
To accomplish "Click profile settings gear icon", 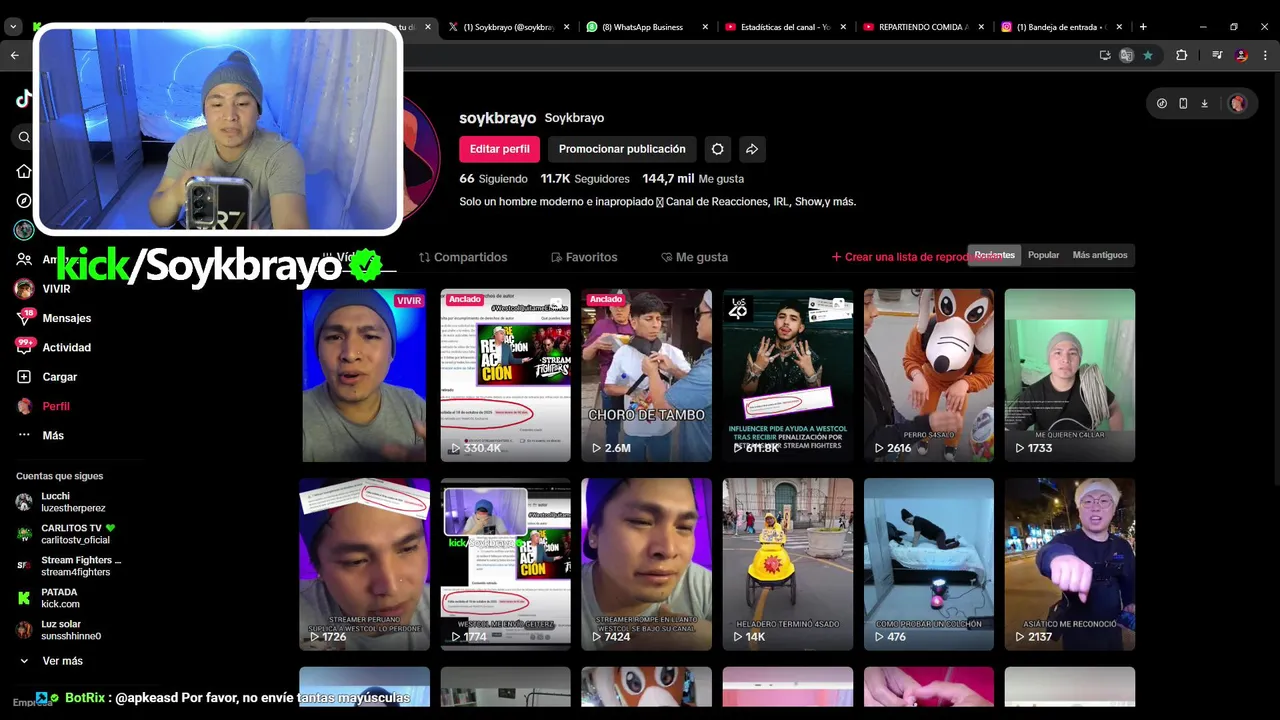I will tap(717, 149).
